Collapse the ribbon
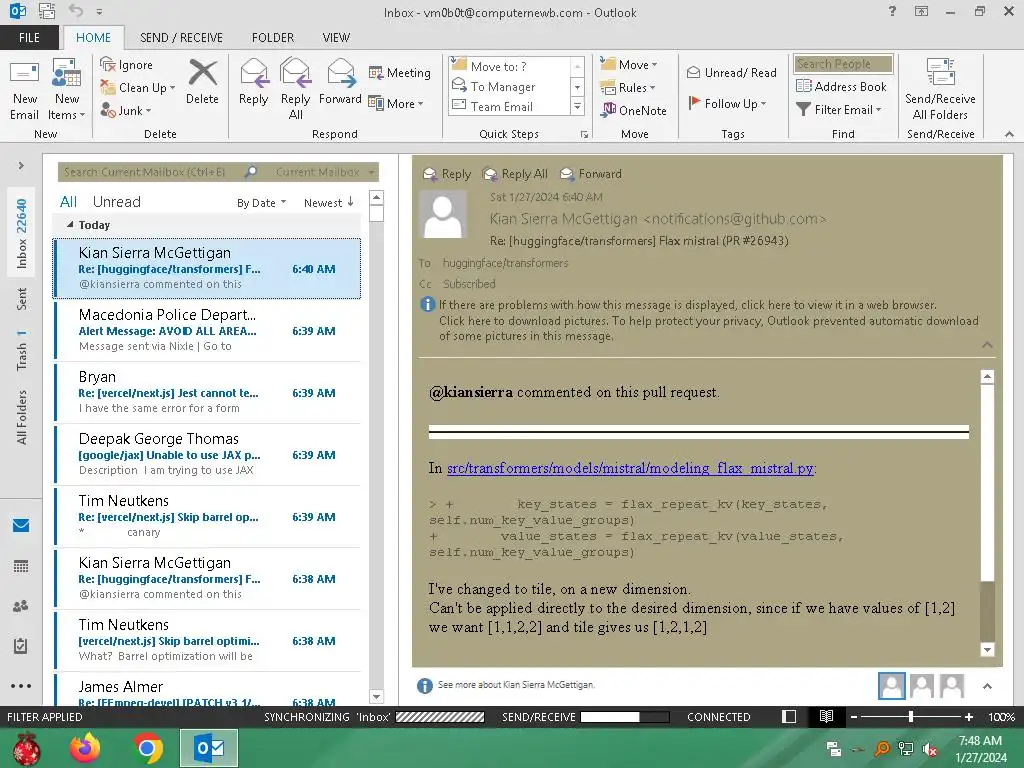The width and height of the screenshot is (1024, 768). (x=1009, y=134)
